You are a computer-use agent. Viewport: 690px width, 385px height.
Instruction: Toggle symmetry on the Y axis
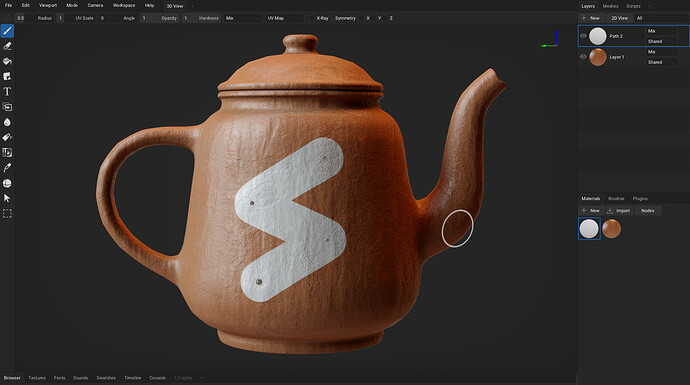(x=379, y=18)
